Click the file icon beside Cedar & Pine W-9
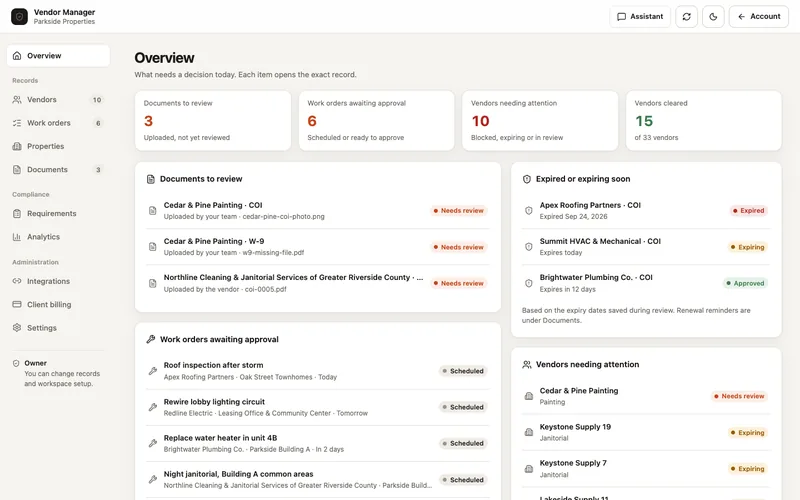This screenshot has width=800, height=500. click(153, 246)
